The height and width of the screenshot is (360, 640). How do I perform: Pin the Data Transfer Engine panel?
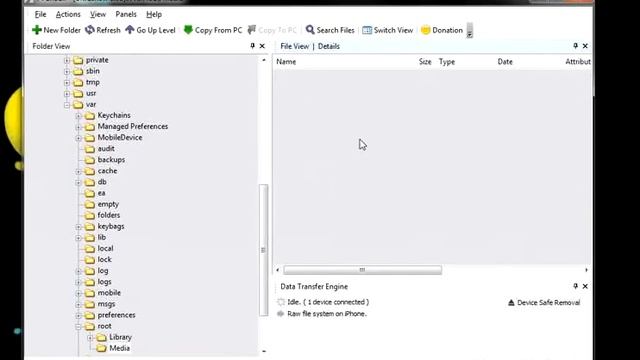(576, 286)
